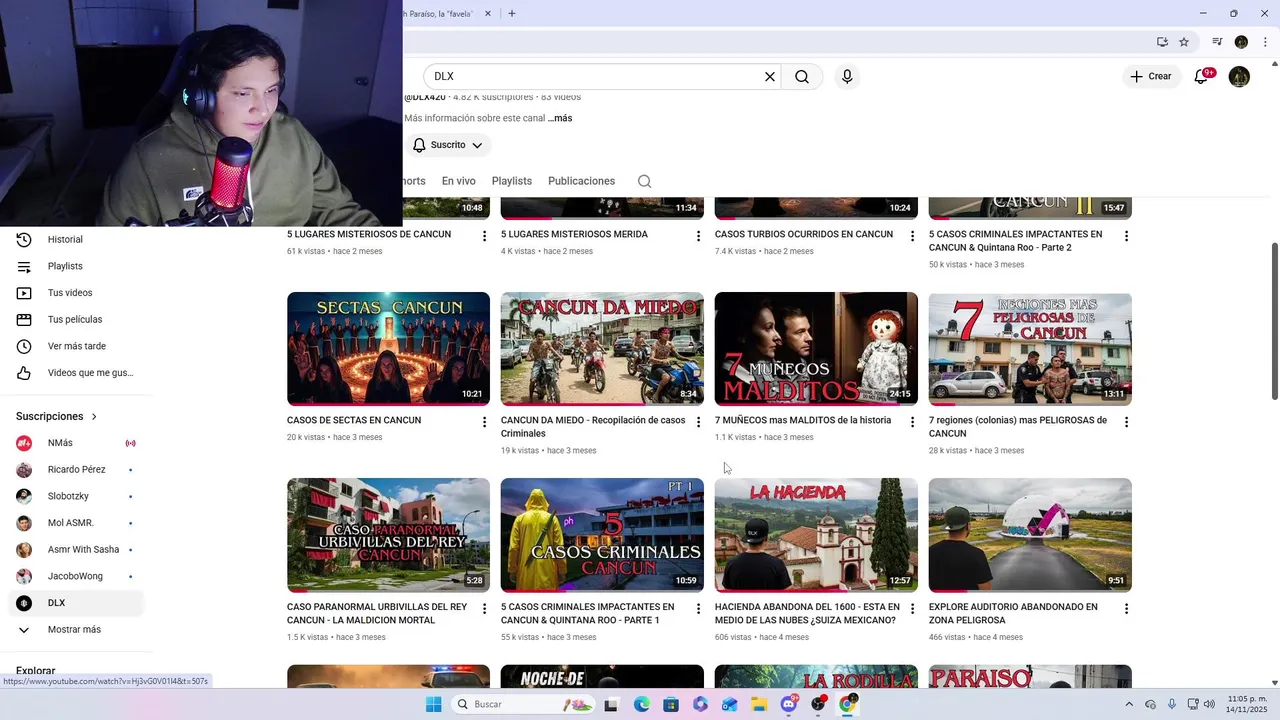Open the taskbar clock showing 11:05 p. m.
Screen dimensions: 1280x720
click(x=1246, y=704)
